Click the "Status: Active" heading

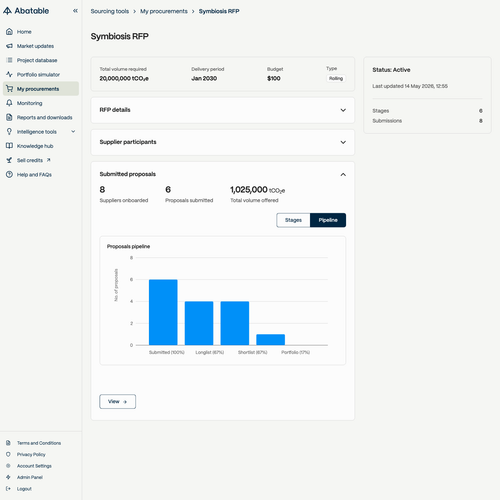click(391, 70)
